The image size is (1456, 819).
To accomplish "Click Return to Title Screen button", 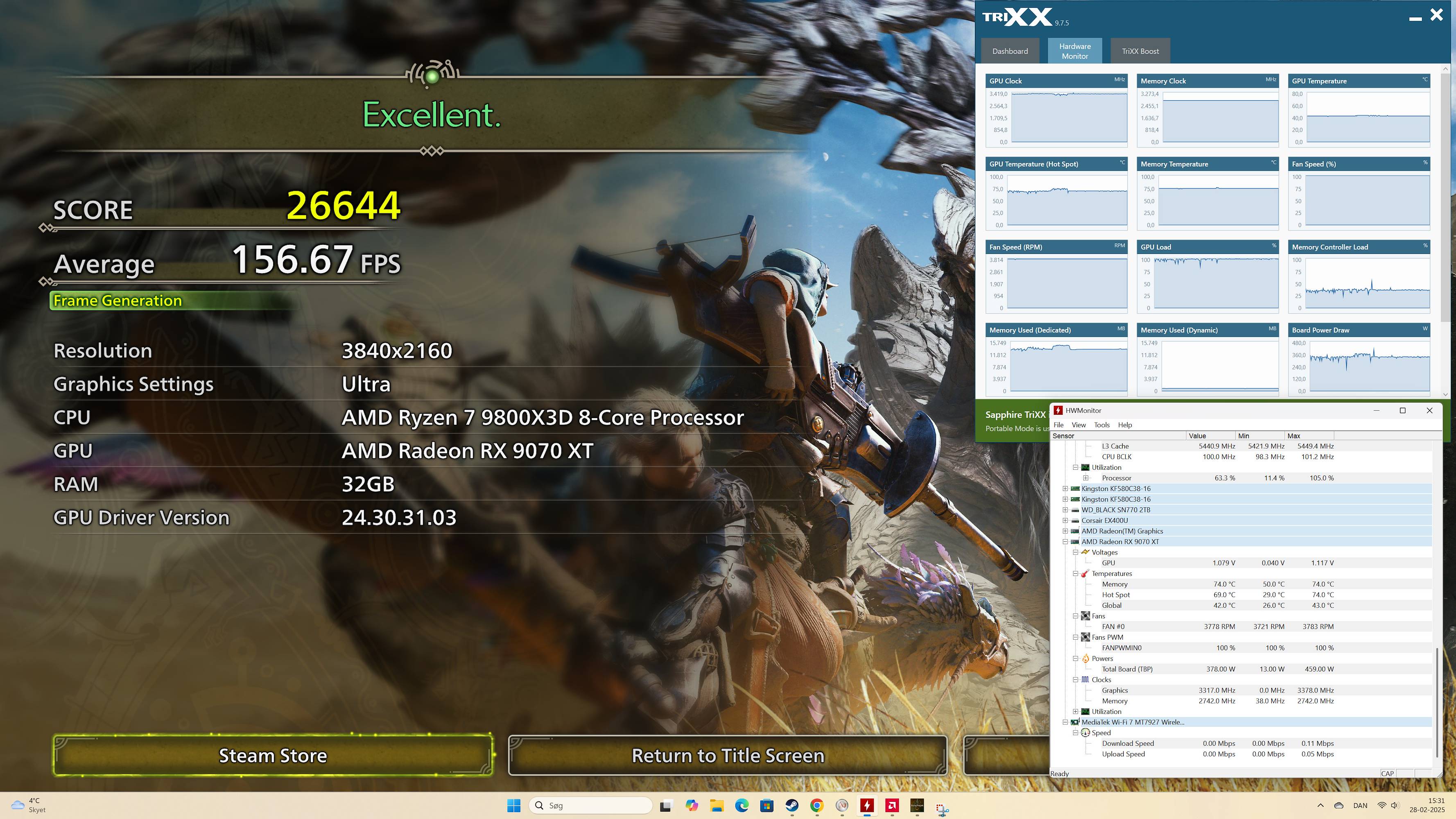I will point(728,755).
